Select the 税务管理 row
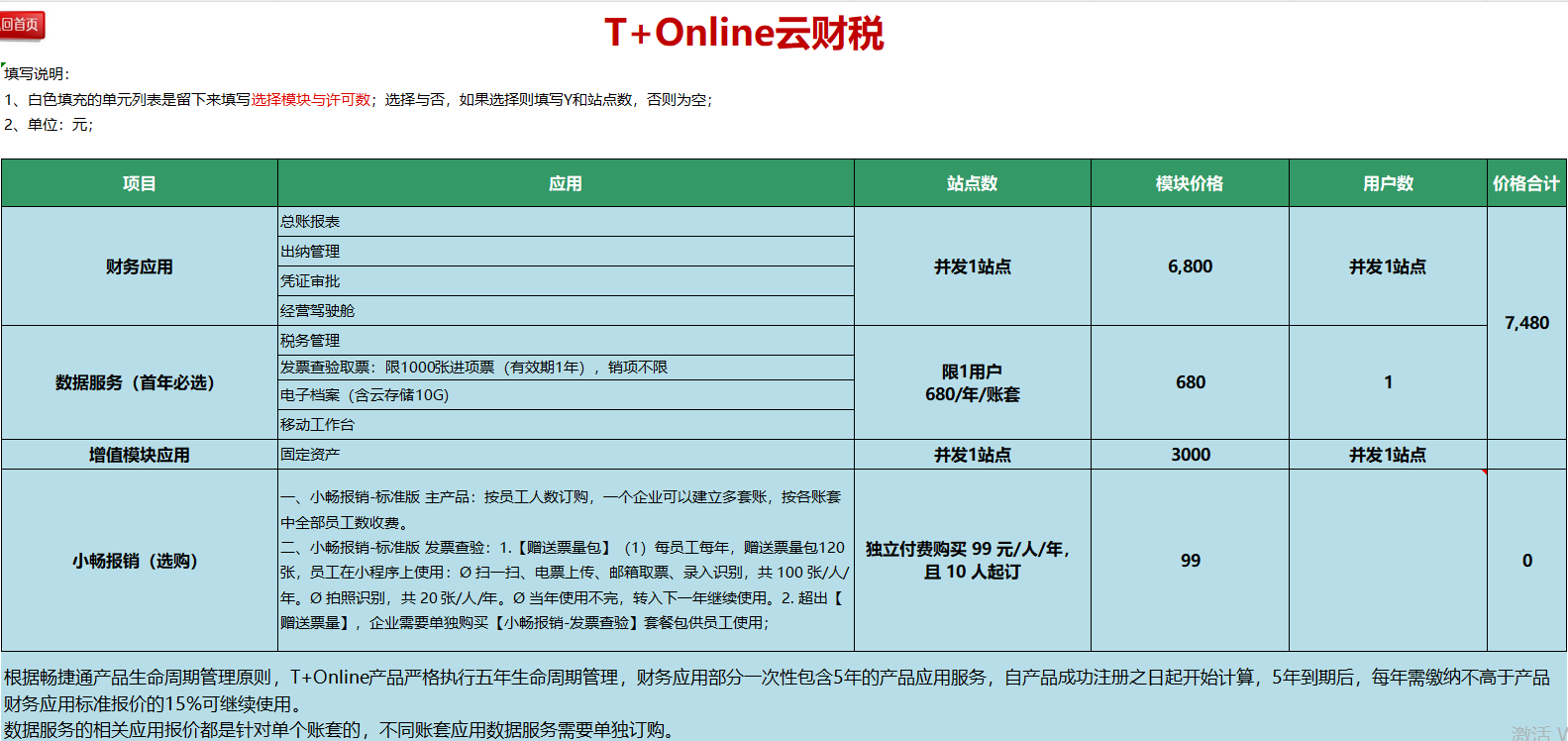Viewport: 1568px width, 741px height. tap(566, 341)
